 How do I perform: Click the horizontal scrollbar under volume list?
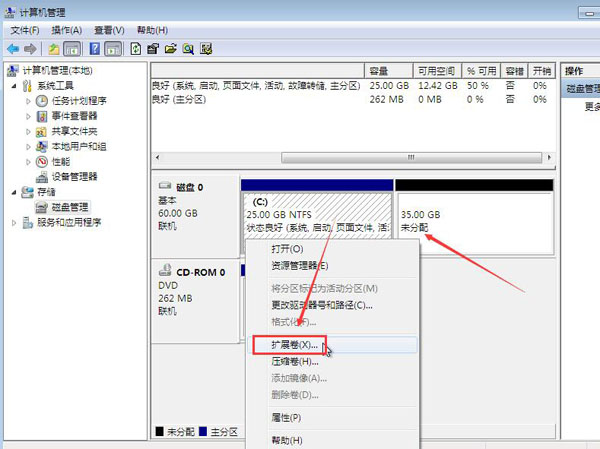(350, 157)
